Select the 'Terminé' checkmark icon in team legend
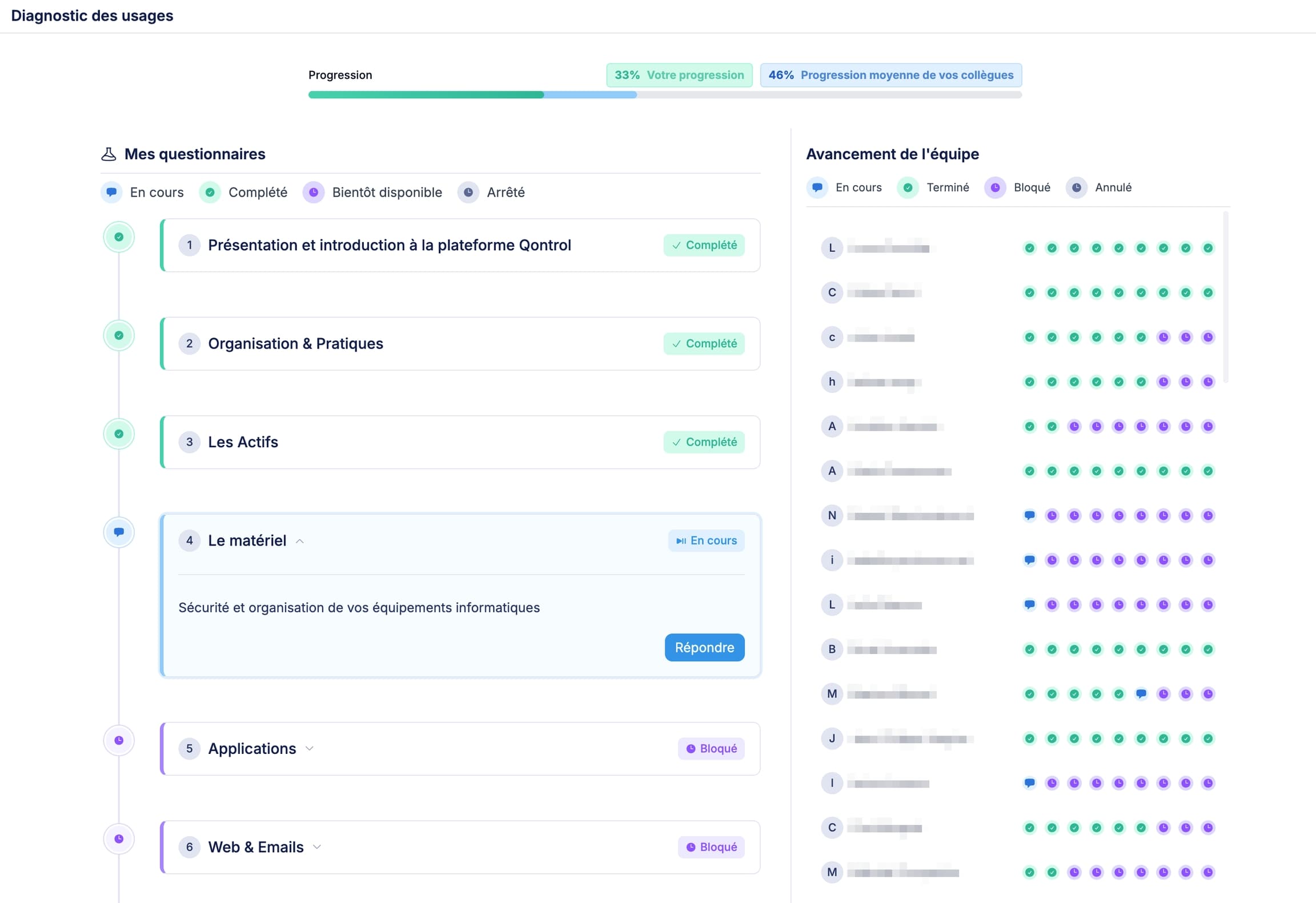1316x903 pixels. 908,187
